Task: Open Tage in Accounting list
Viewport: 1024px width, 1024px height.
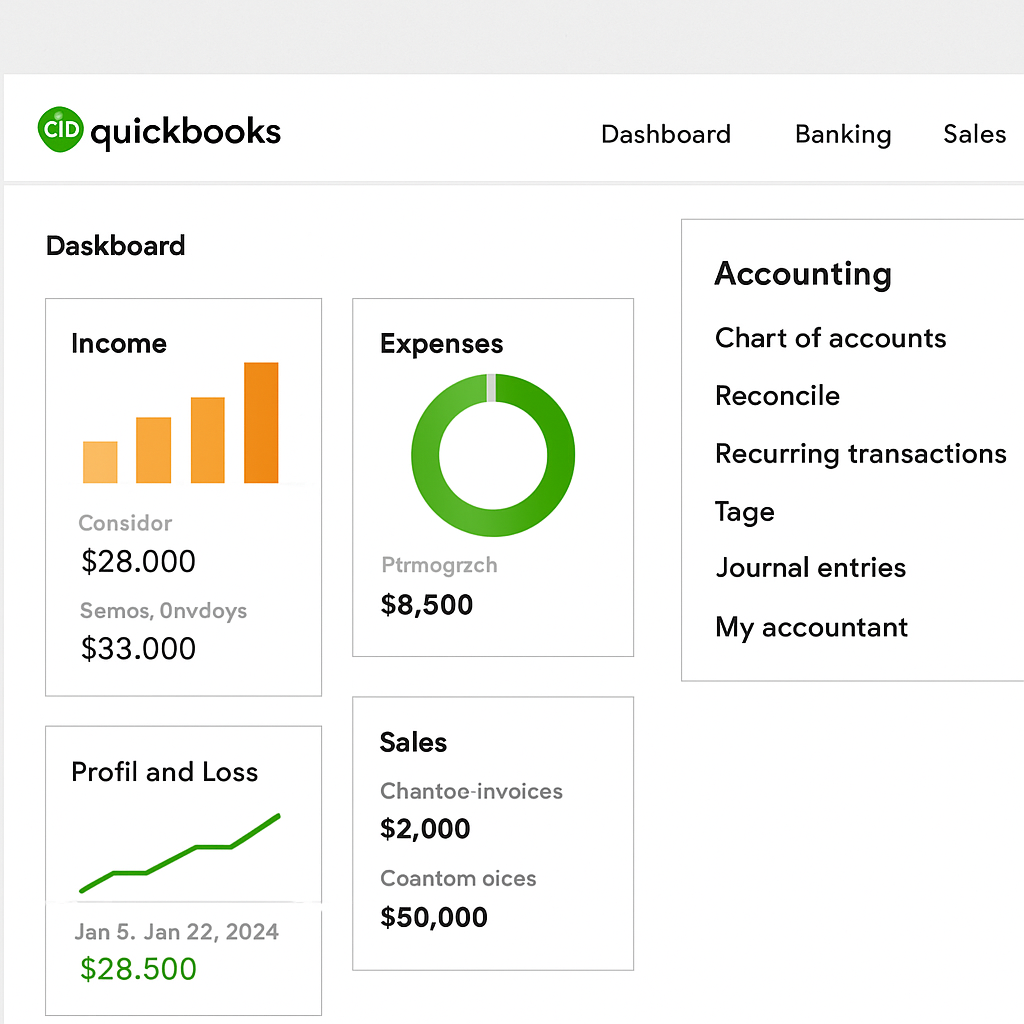Action: coord(744,512)
